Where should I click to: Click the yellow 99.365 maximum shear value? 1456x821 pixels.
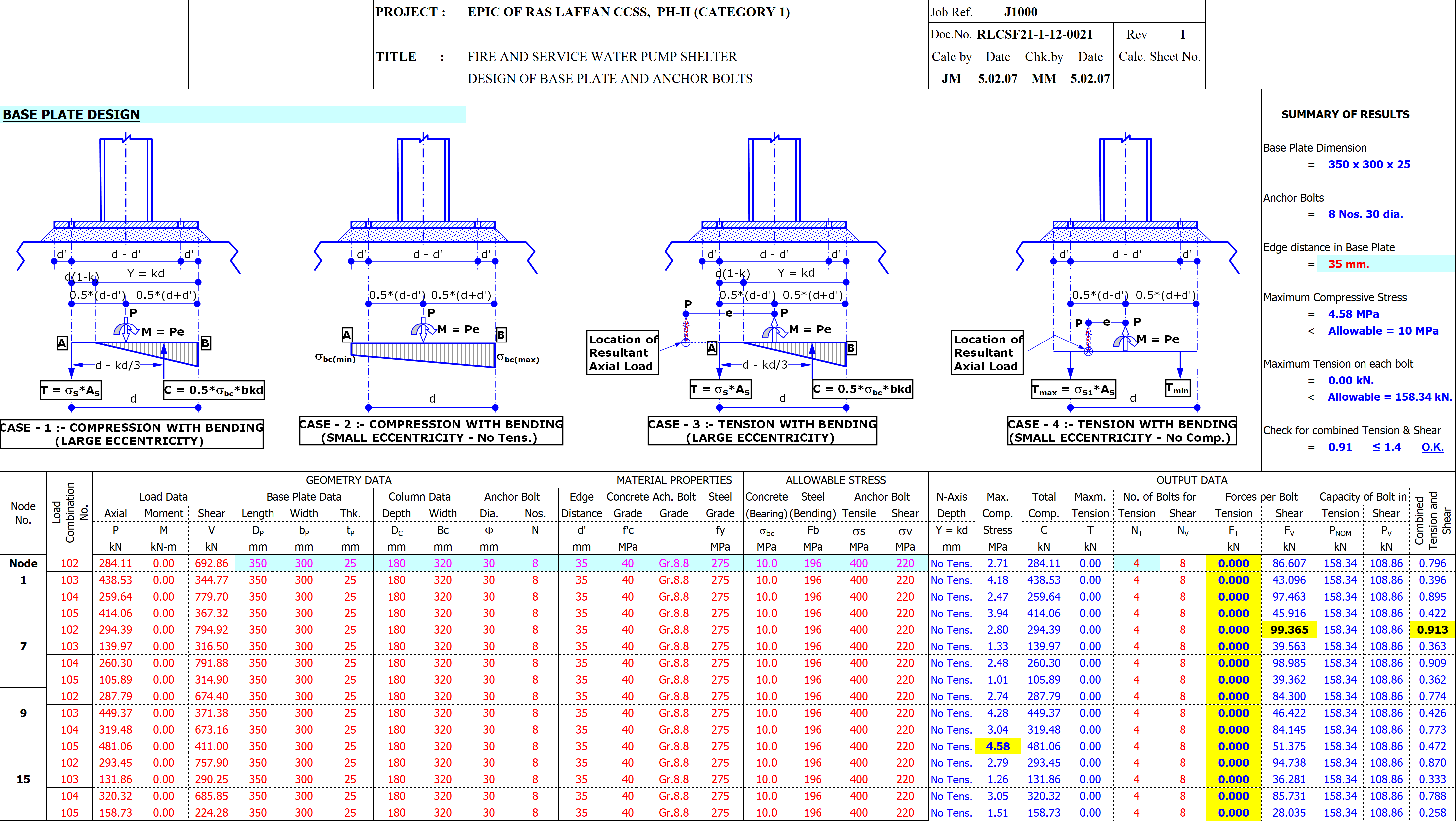[x=1289, y=629]
